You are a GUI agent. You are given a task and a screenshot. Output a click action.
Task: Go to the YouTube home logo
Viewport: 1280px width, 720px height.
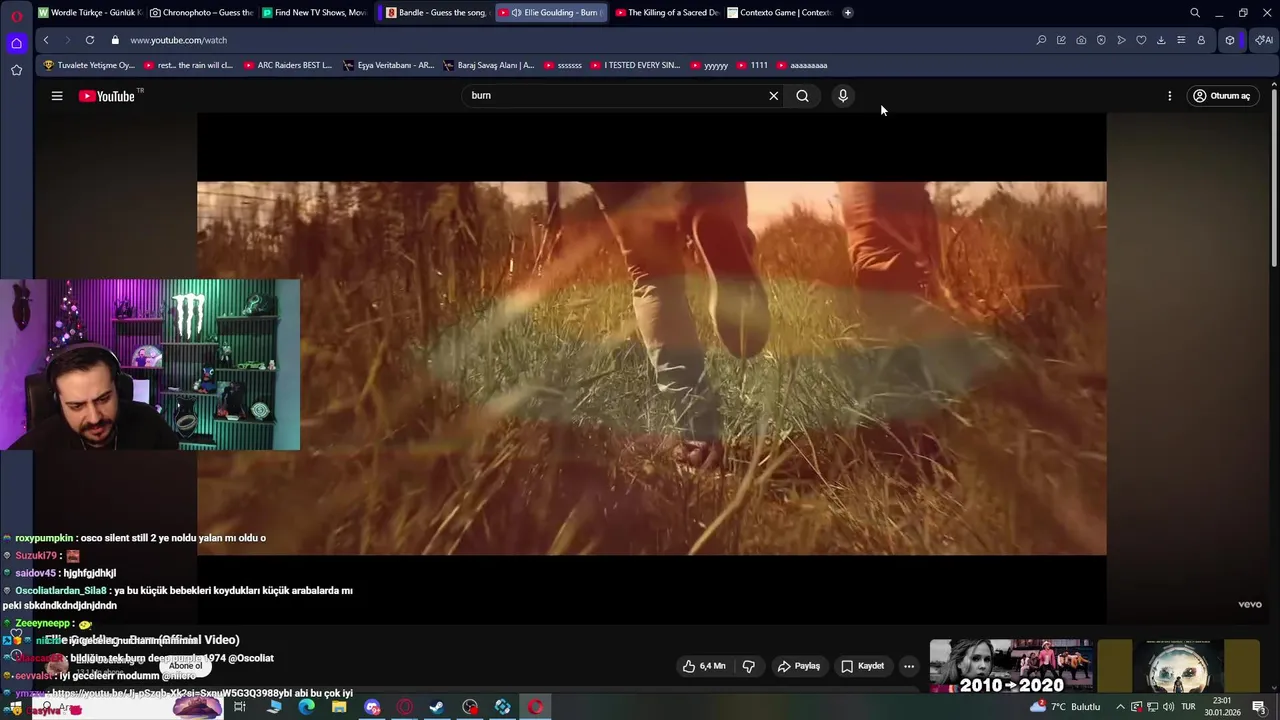[x=107, y=96]
